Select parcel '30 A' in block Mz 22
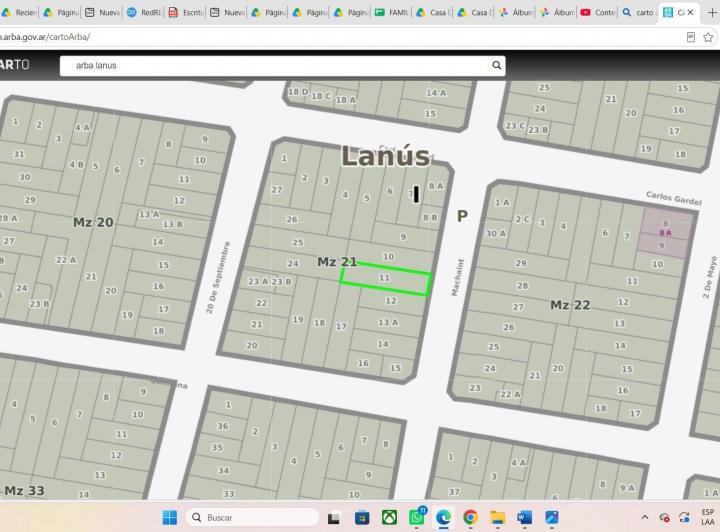Viewport: 720px width, 532px height. coord(496,233)
